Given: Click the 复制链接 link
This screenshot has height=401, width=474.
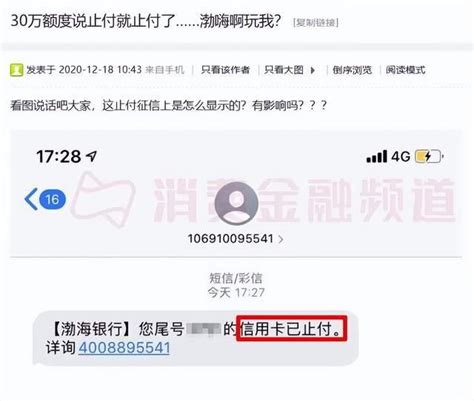Looking at the screenshot, I should [x=316, y=23].
